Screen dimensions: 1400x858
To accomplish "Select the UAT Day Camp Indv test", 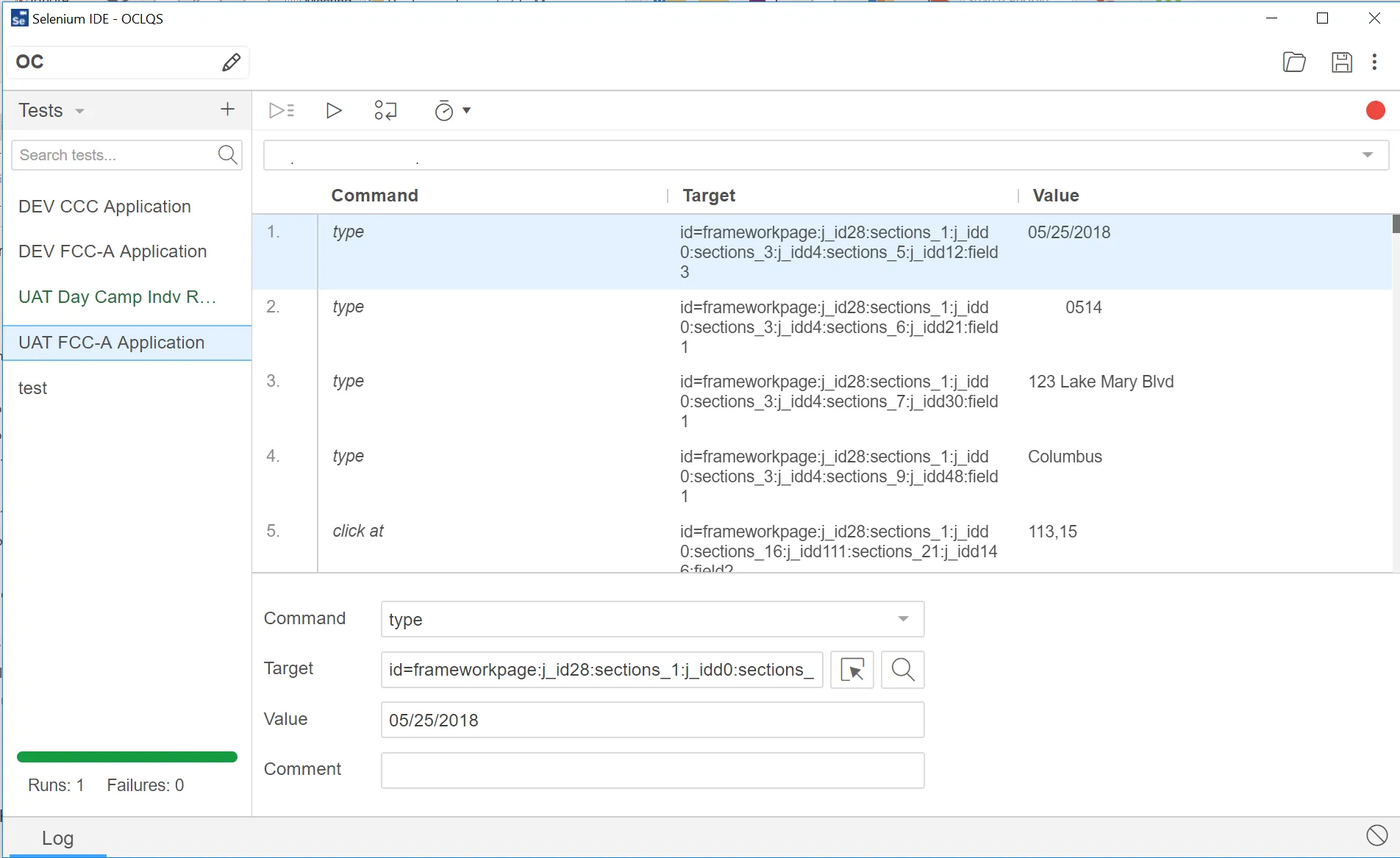I will pos(127,297).
